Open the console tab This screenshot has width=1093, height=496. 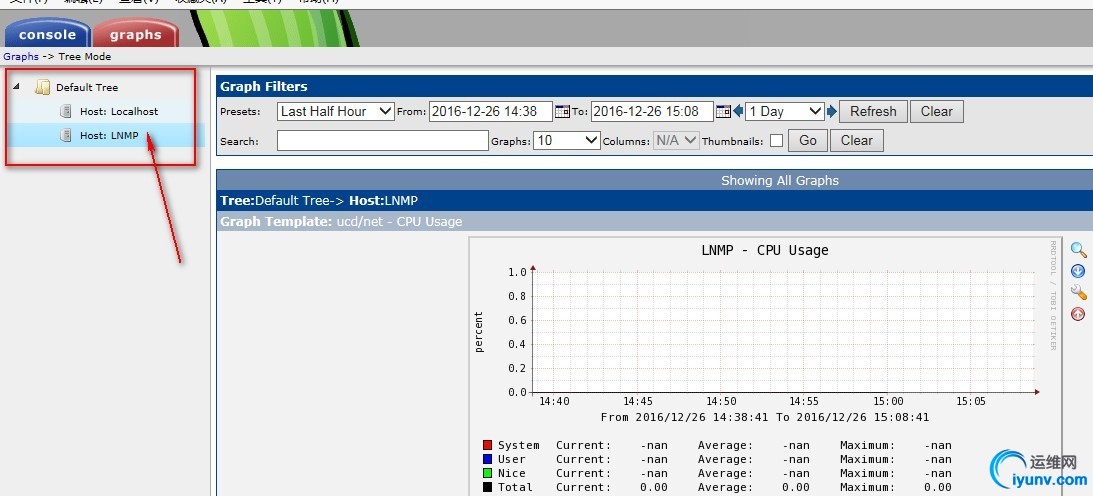tap(47, 33)
